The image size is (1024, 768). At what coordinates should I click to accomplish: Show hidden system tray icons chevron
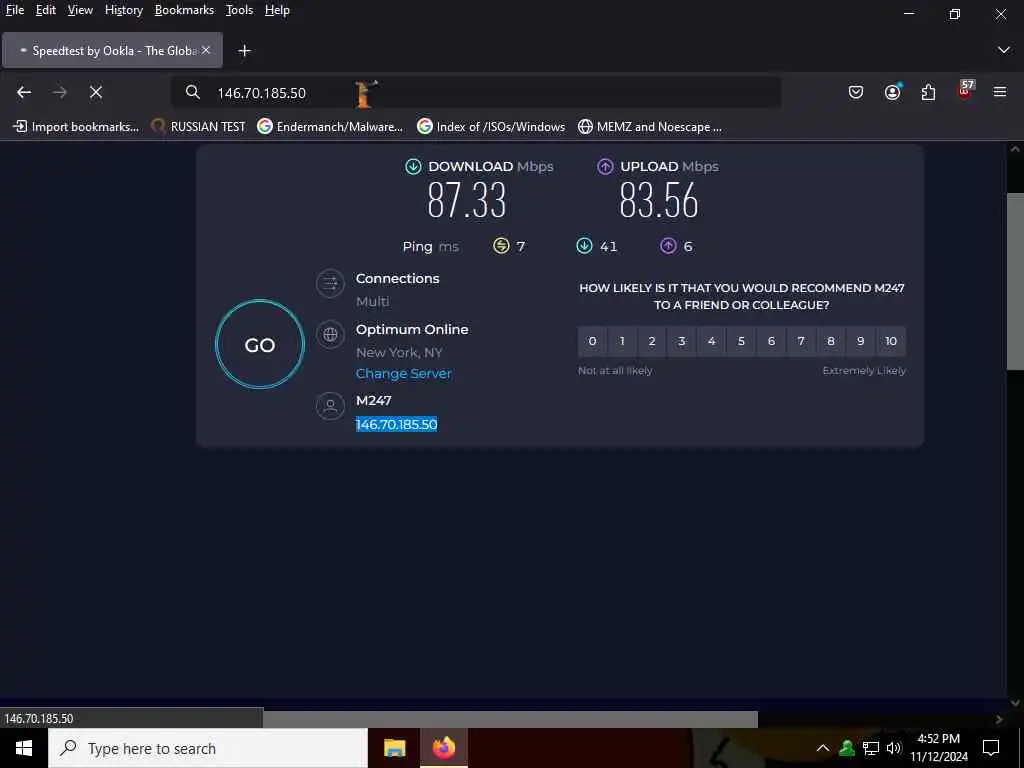pos(823,748)
